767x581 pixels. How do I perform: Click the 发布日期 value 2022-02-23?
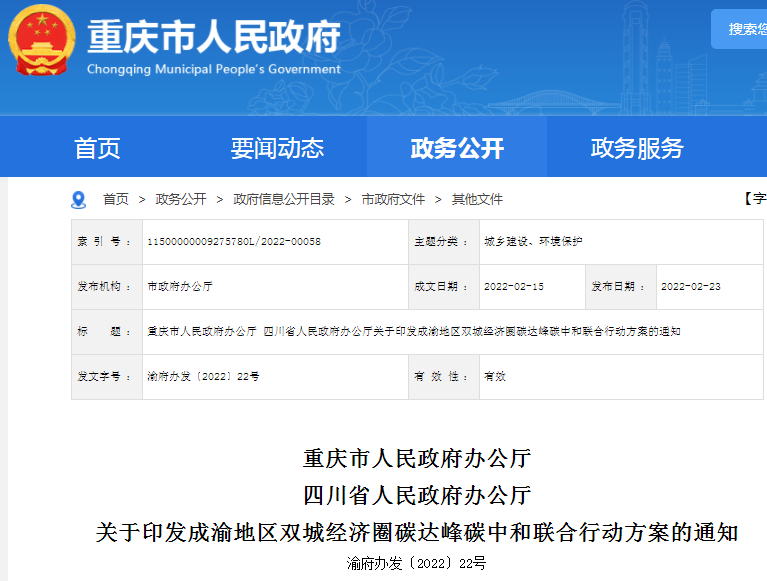pos(691,287)
